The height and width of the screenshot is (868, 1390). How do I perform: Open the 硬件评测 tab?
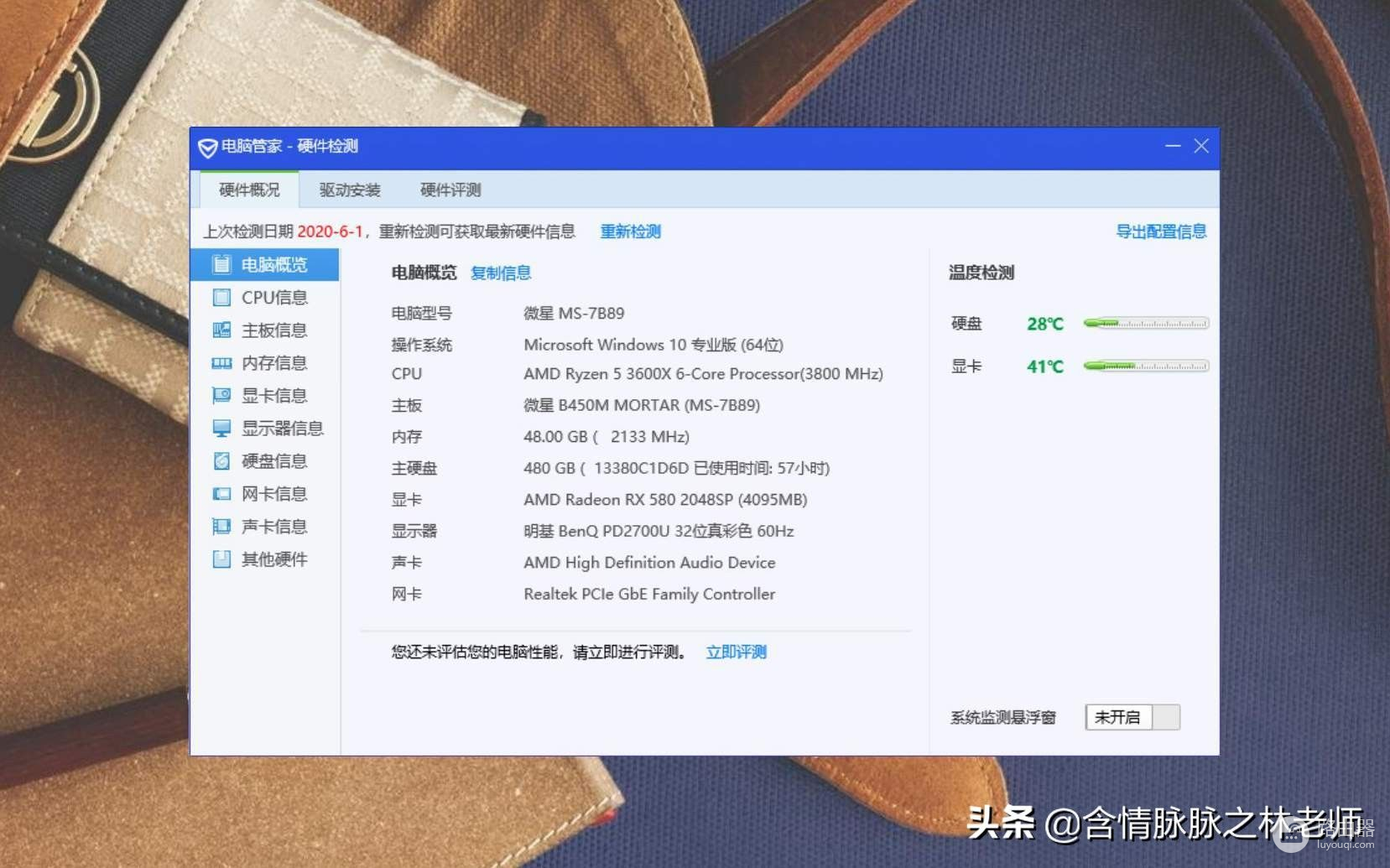tap(450, 190)
